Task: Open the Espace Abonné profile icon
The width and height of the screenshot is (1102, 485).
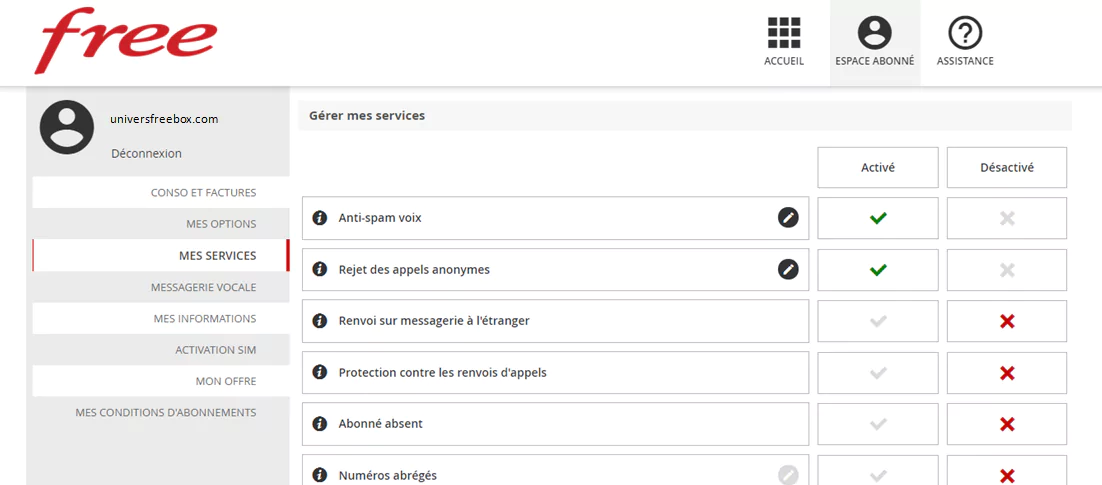Action: pyautogui.click(x=874, y=34)
